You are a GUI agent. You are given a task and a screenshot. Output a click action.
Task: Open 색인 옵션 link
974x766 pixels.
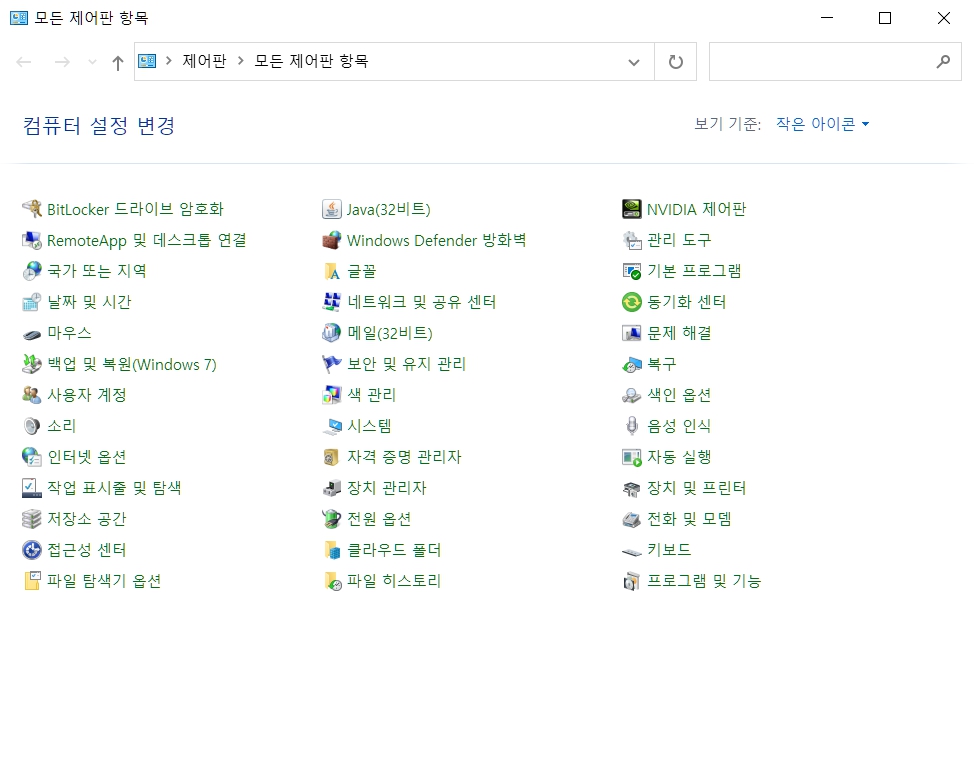click(679, 395)
